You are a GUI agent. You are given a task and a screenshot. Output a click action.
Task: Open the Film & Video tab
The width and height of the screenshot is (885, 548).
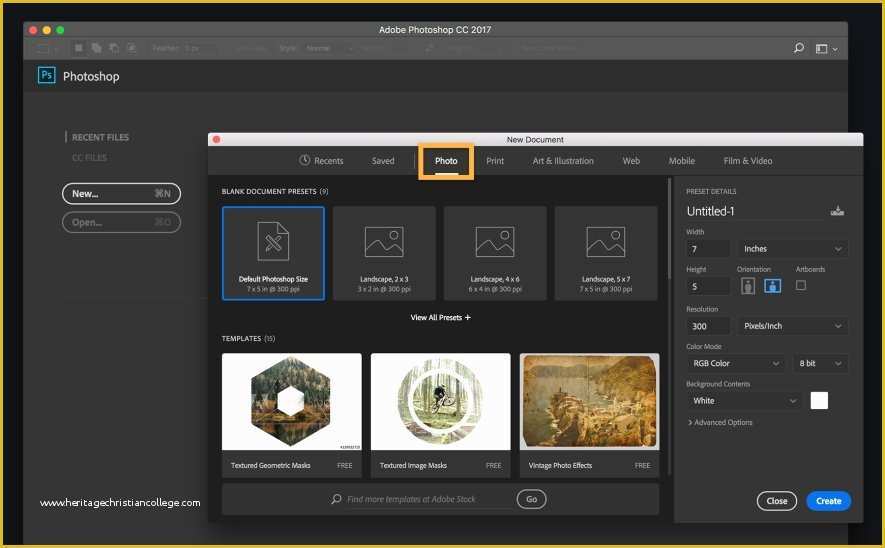point(747,161)
